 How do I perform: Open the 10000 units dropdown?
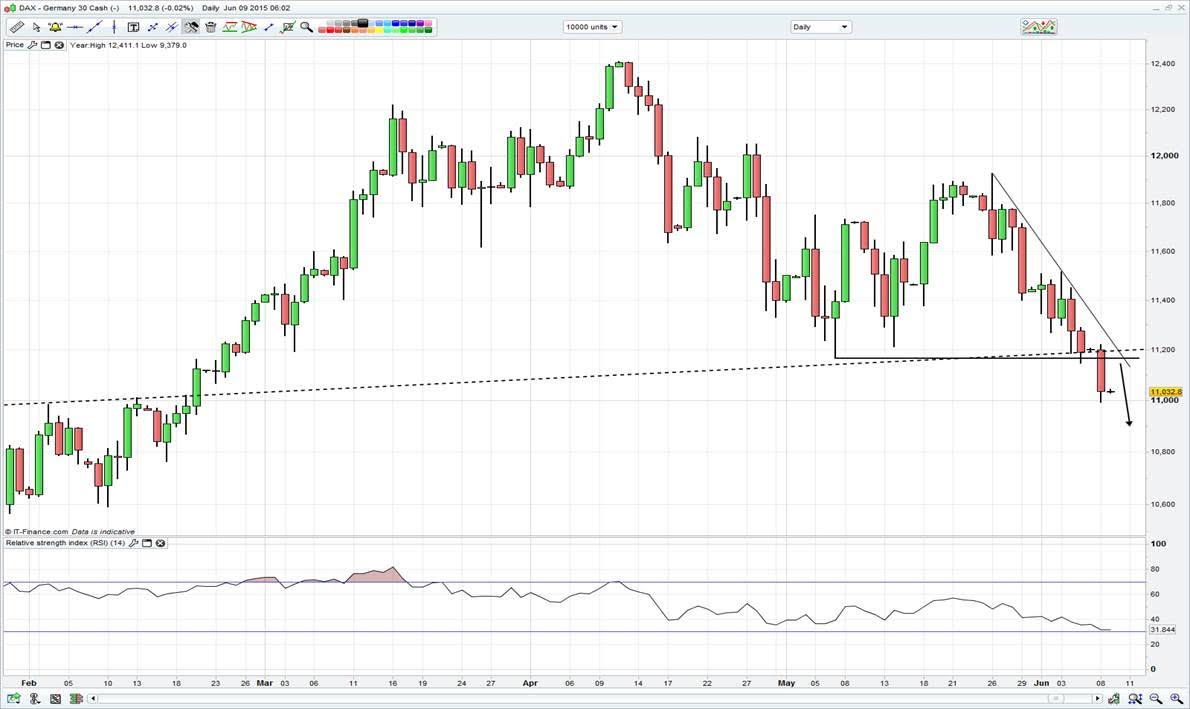(592, 27)
